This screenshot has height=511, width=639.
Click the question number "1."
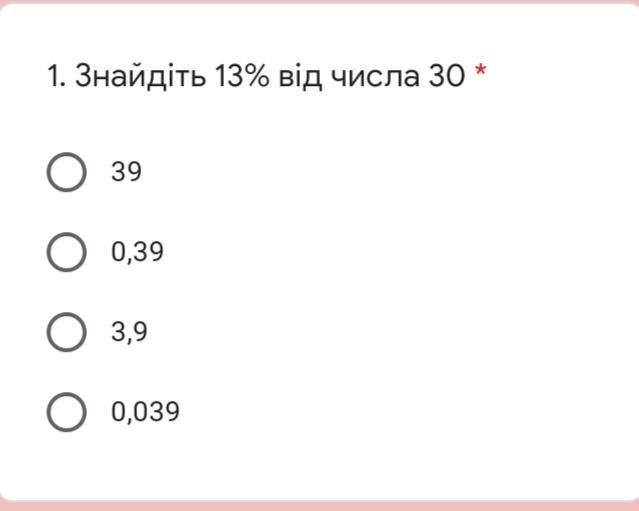click(x=56, y=76)
